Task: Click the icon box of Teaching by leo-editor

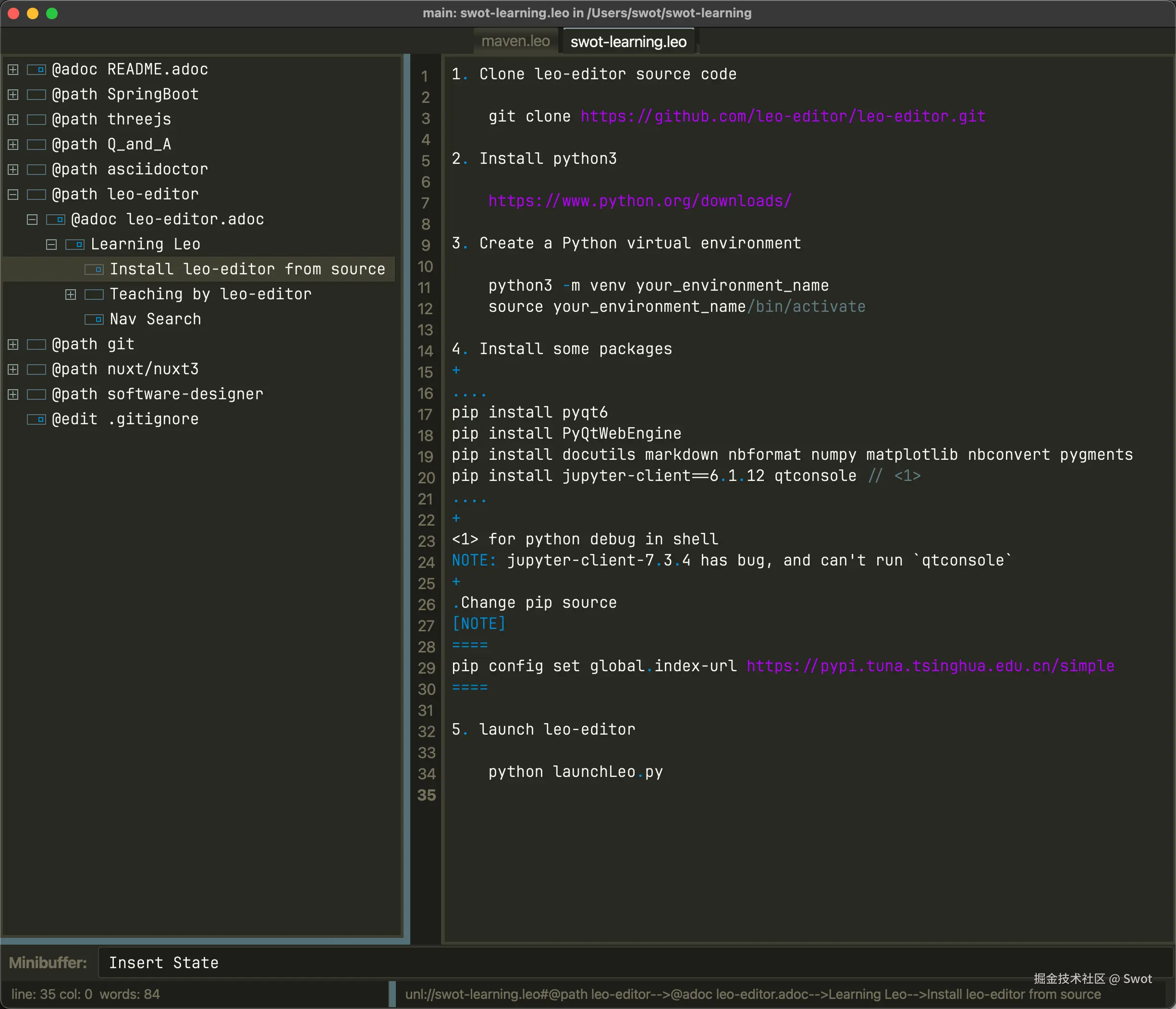Action: [x=94, y=295]
